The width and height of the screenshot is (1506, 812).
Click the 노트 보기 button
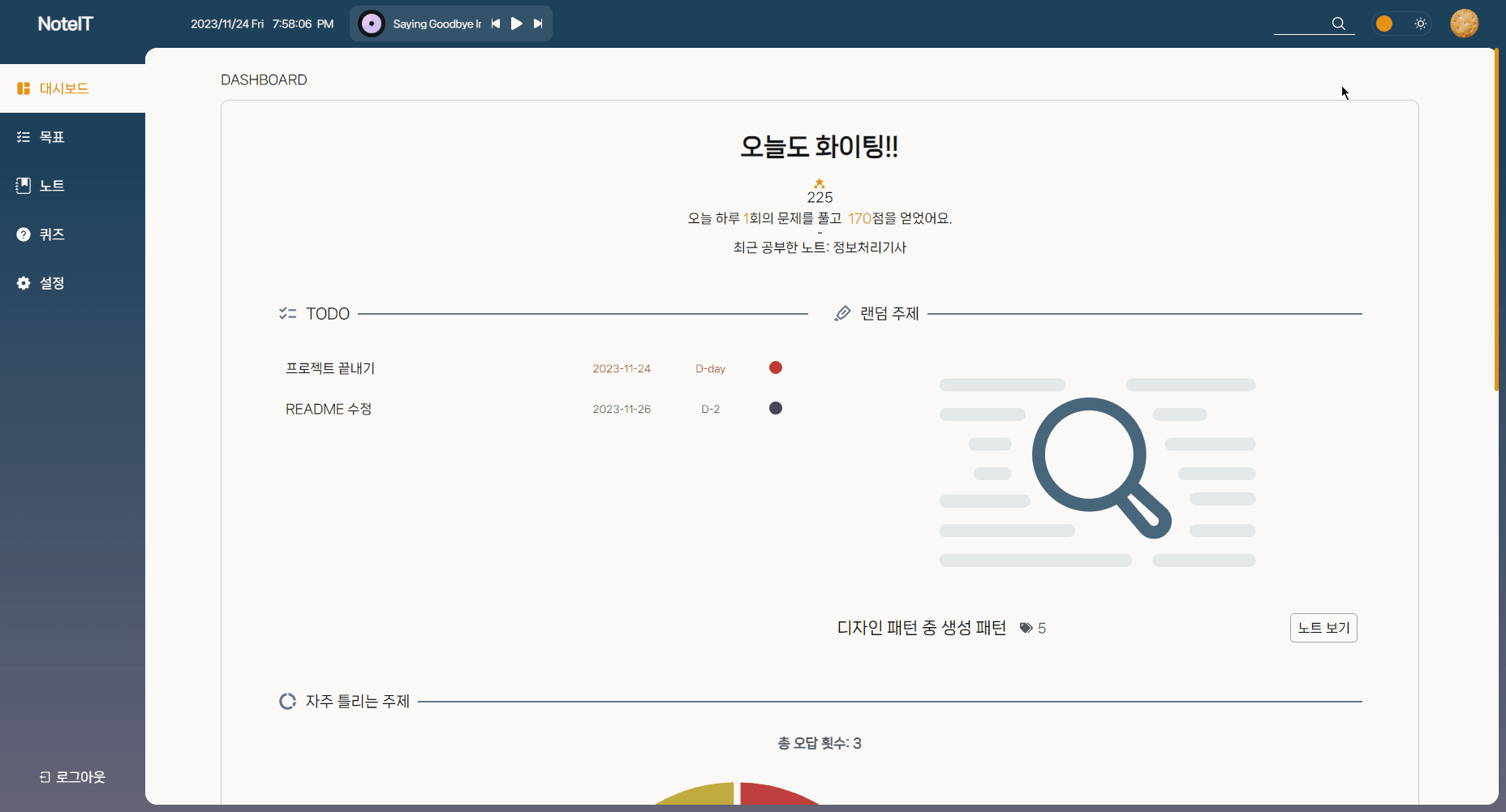click(x=1323, y=627)
